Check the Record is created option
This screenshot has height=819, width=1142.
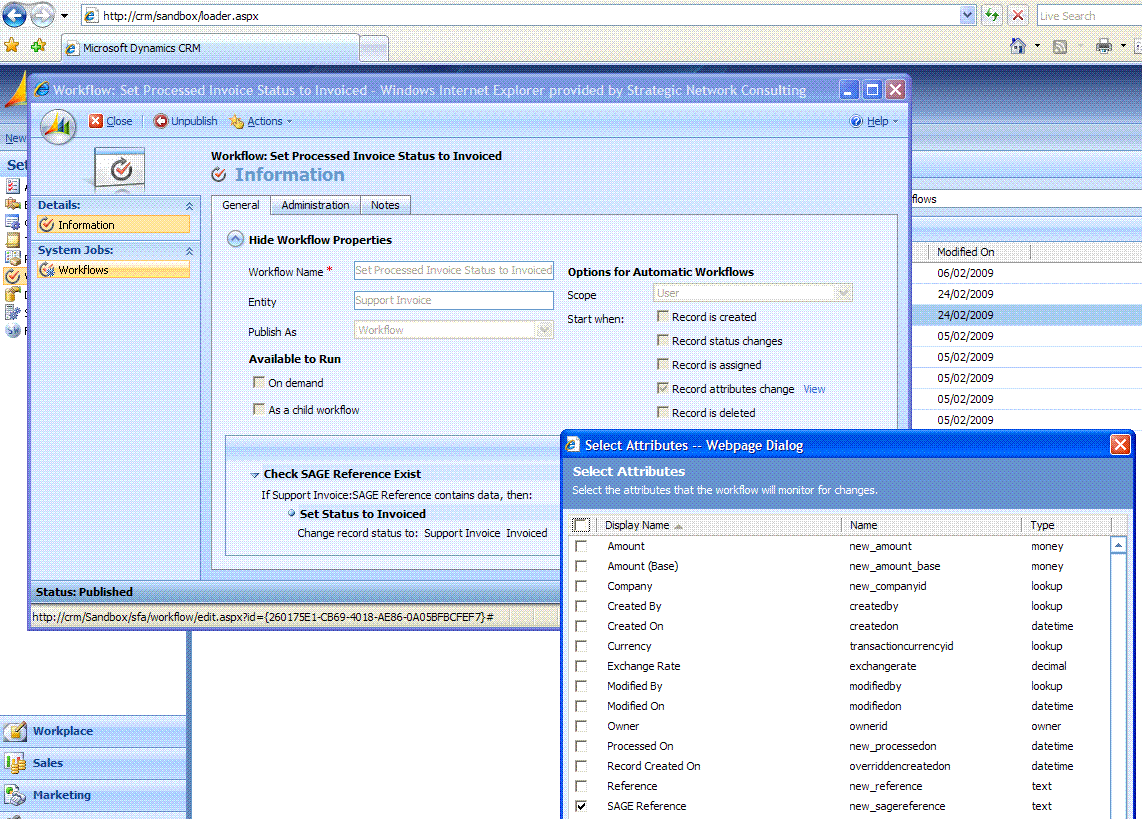tap(663, 316)
